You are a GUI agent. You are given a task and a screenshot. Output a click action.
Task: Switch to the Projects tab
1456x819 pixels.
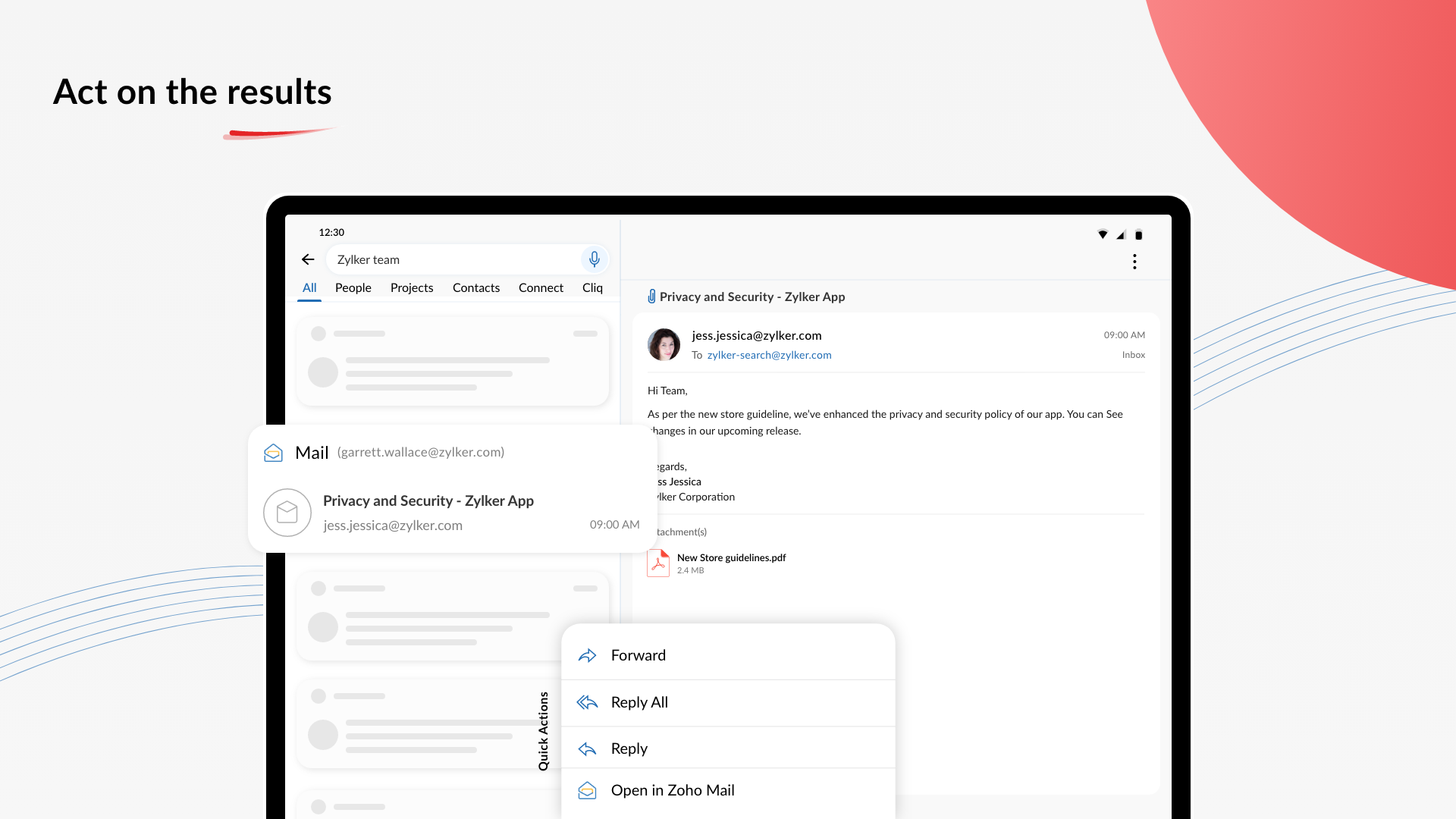pyautogui.click(x=412, y=287)
